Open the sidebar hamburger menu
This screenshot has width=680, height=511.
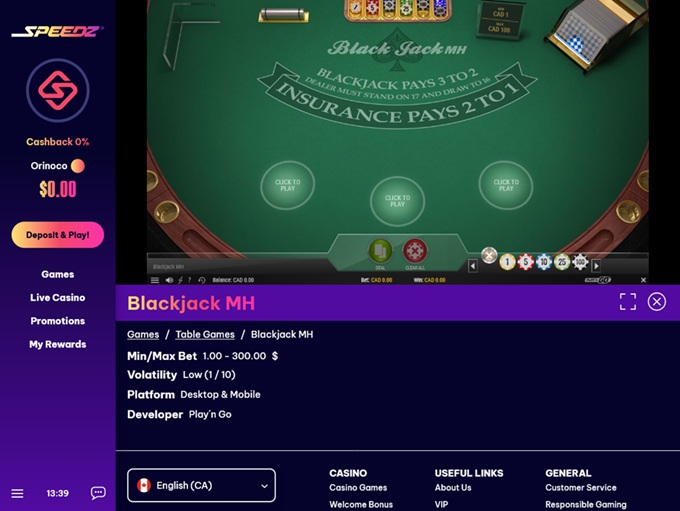[x=17, y=493]
